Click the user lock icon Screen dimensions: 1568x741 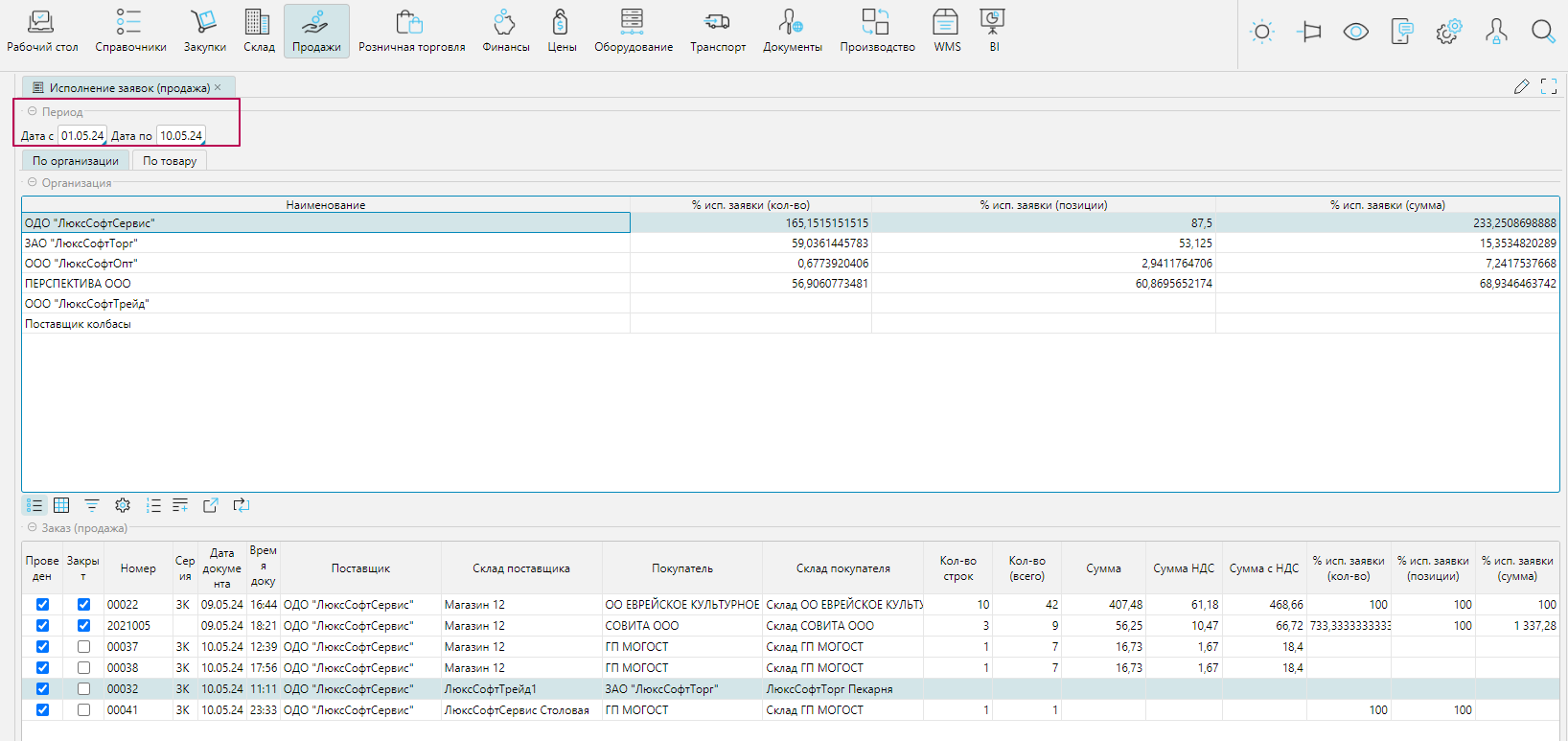(x=1495, y=32)
